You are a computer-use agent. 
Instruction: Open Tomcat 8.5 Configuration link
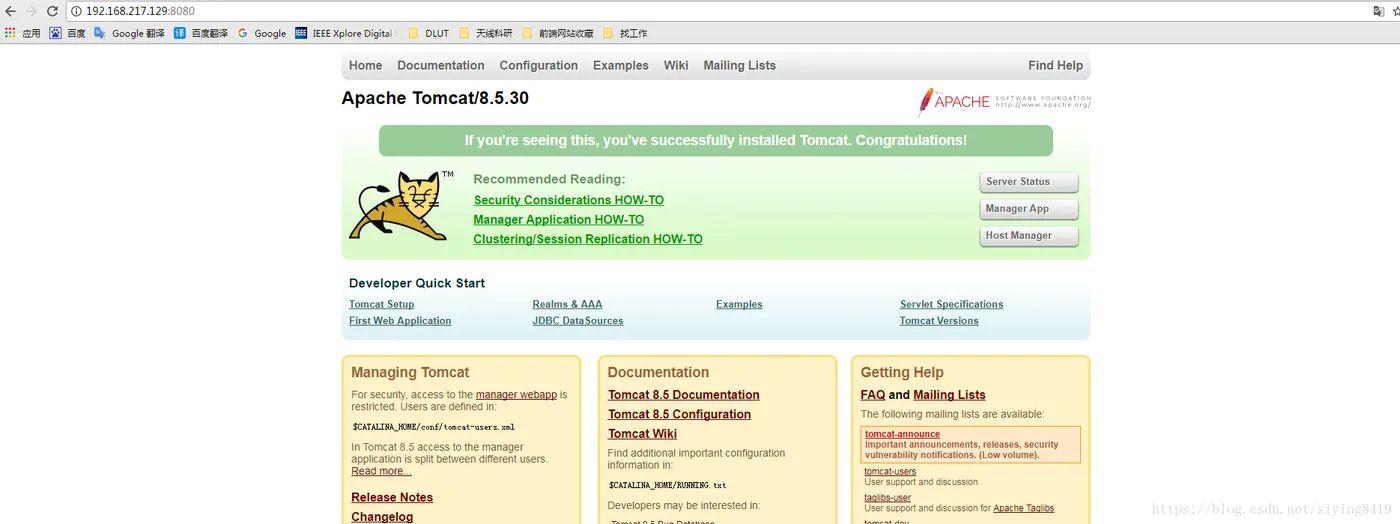(679, 414)
